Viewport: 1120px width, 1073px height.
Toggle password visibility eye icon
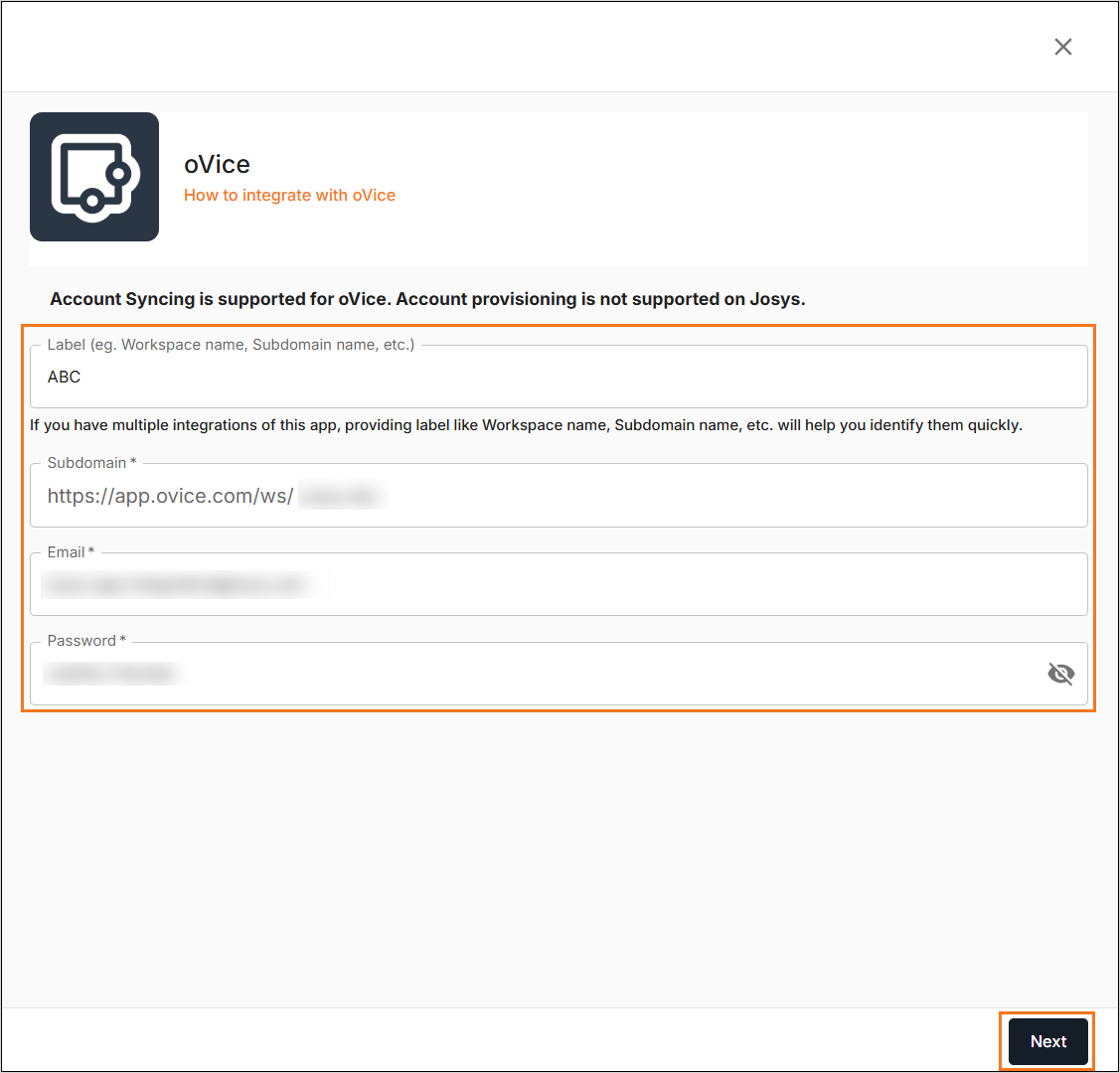coord(1060,674)
